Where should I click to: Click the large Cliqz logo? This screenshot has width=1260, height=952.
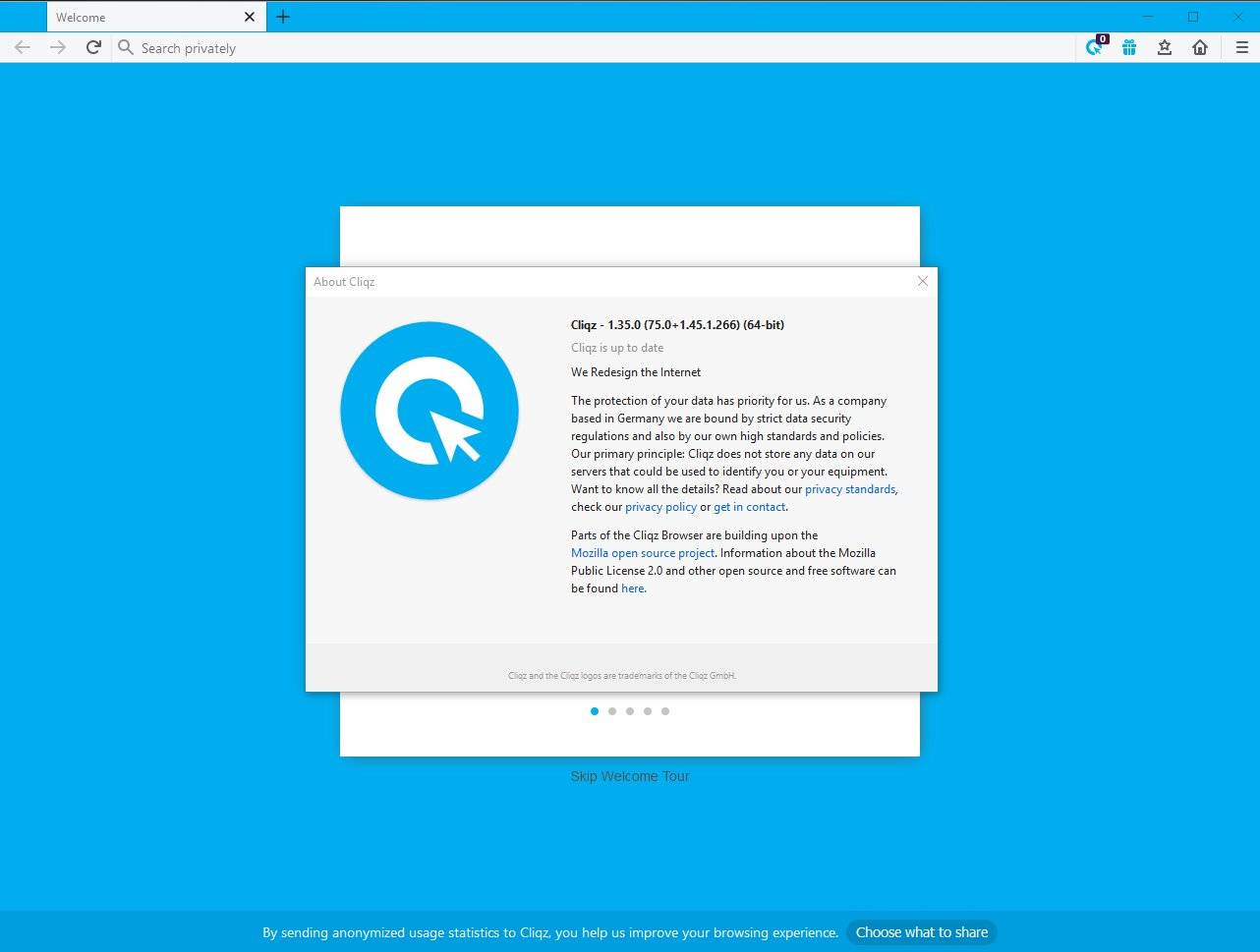pyautogui.click(x=430, y=411)
